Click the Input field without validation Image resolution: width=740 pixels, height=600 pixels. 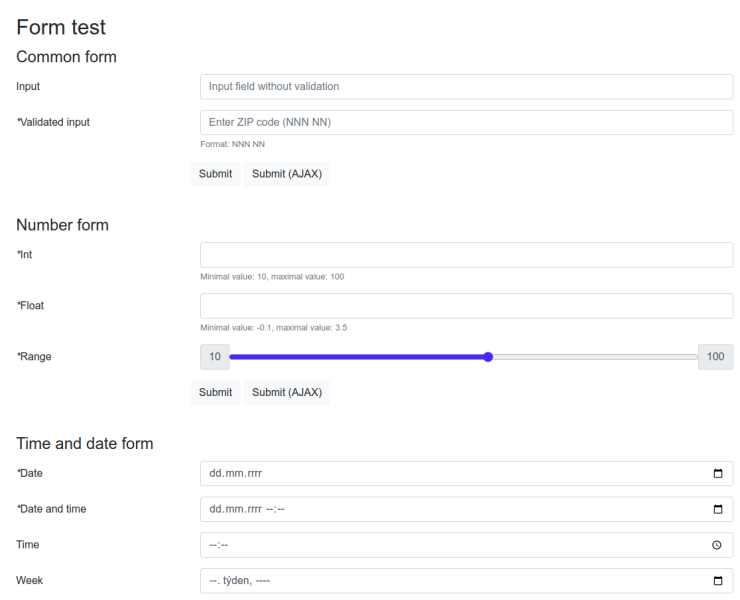tap(467, 87)
